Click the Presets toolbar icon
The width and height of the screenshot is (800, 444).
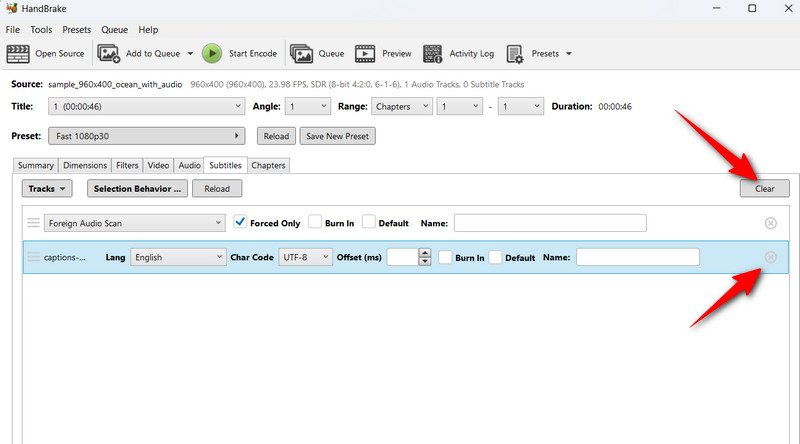coord(515,53)
